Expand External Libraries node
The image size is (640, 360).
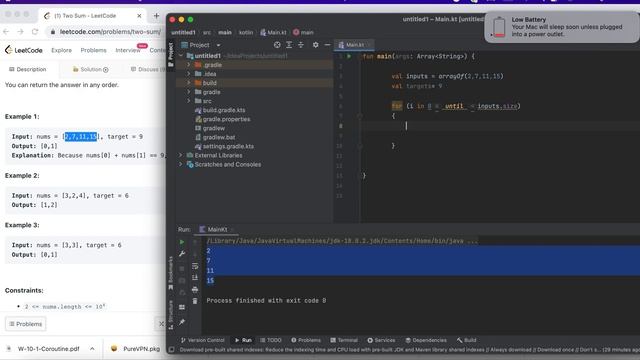pos(181,156)
